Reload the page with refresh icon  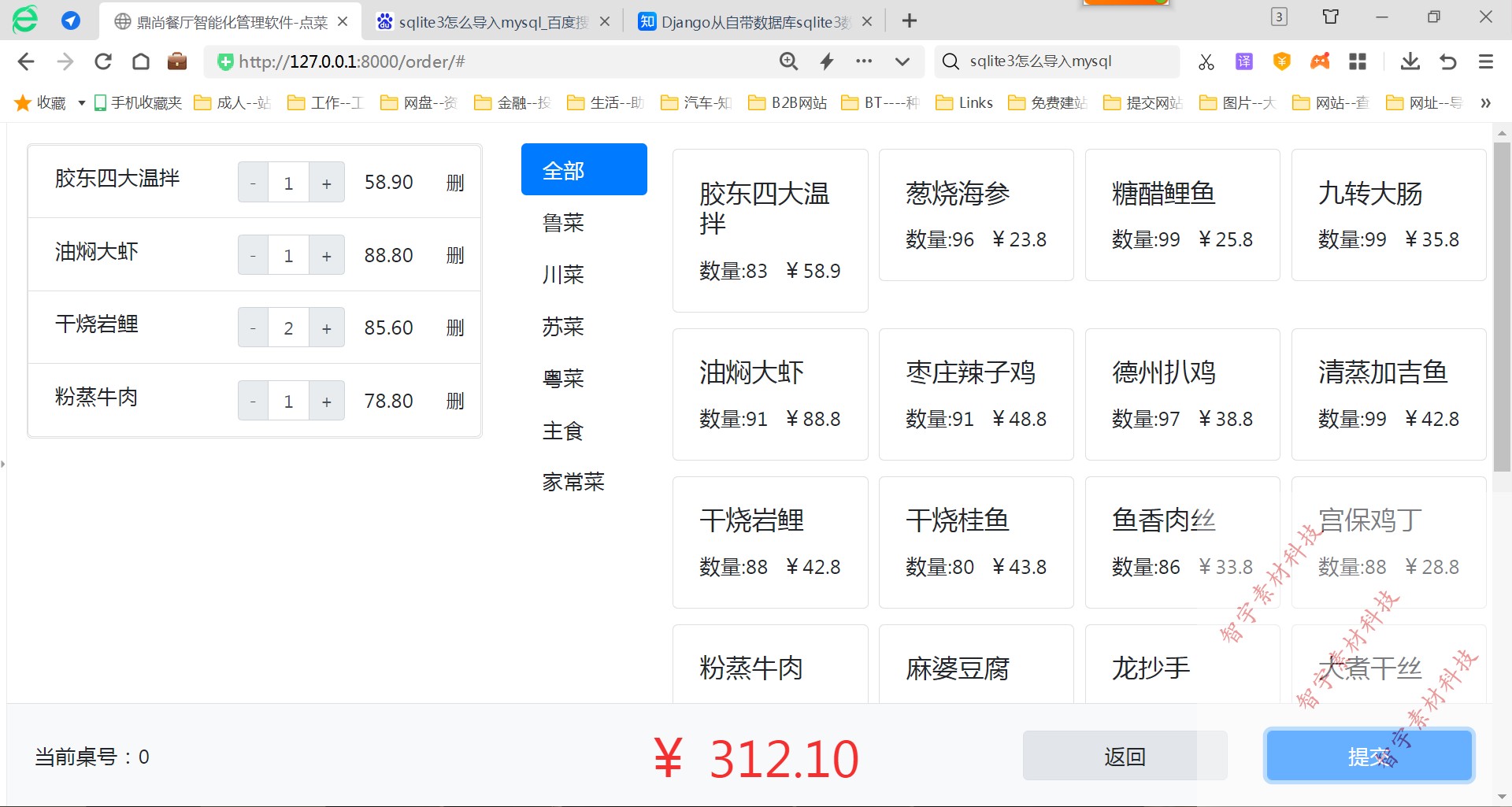(103, 61)
